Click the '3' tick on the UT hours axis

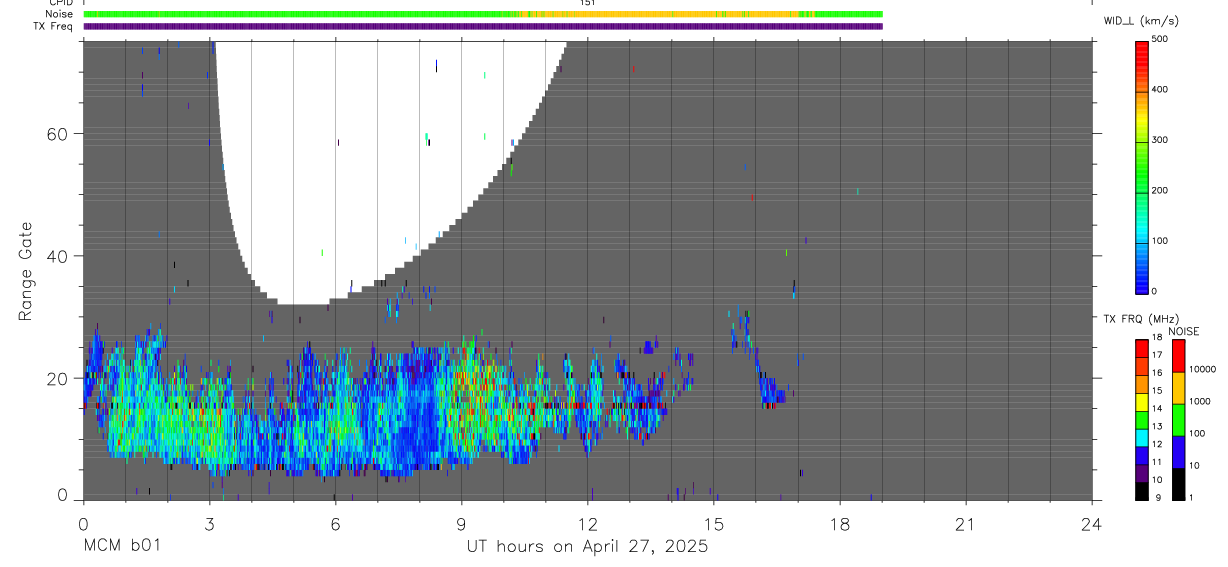click(209, 524)
